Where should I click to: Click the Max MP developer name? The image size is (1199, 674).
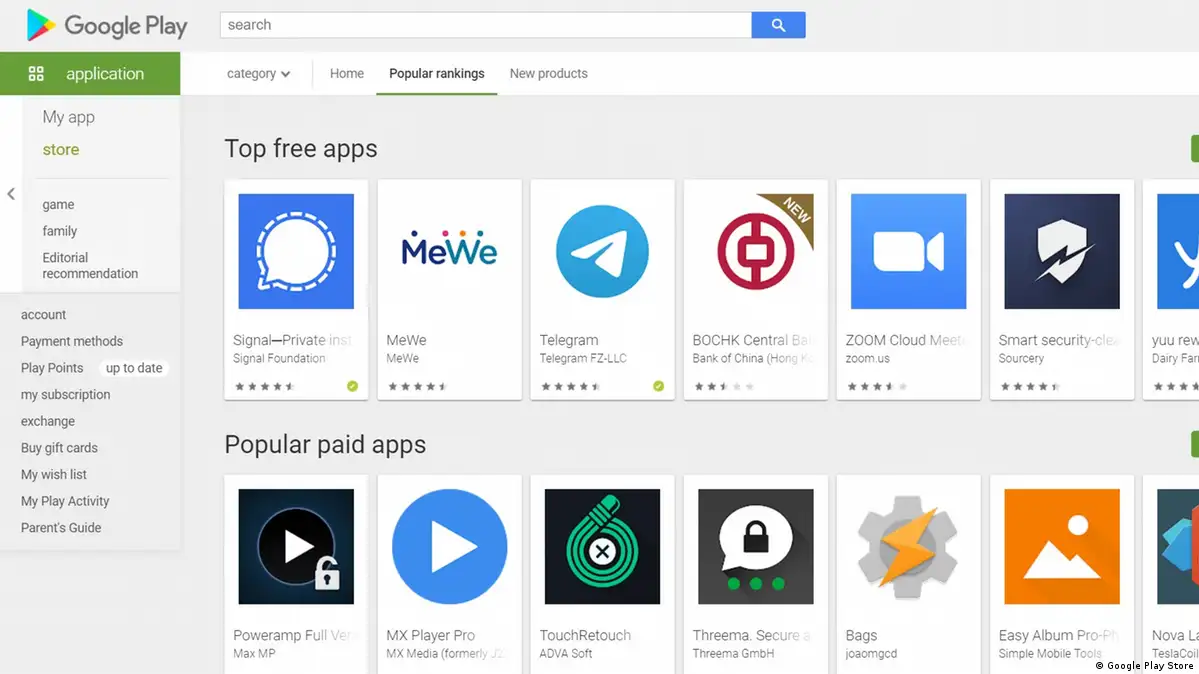point(254,653)
